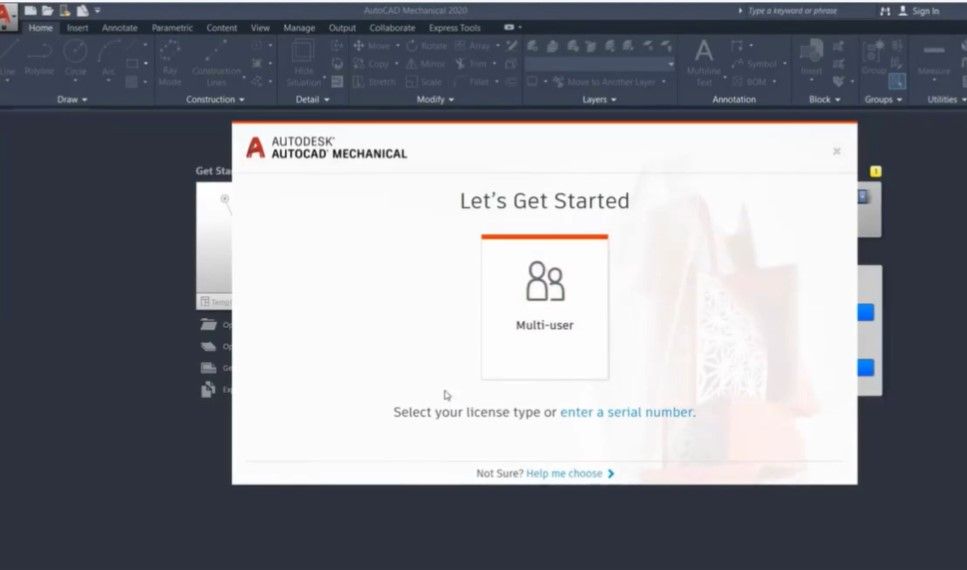Switch to the Insert ribbon tab

(78, 28)
